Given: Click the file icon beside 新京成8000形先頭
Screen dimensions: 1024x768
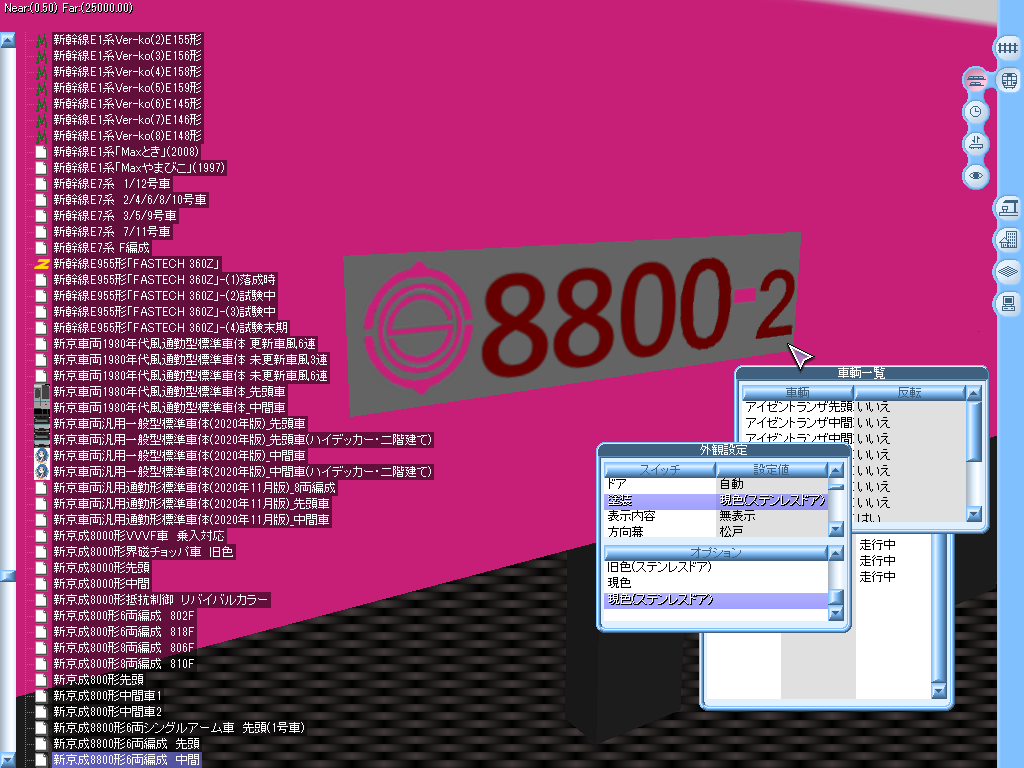Looking at the screenshot, I should [42, 568].
